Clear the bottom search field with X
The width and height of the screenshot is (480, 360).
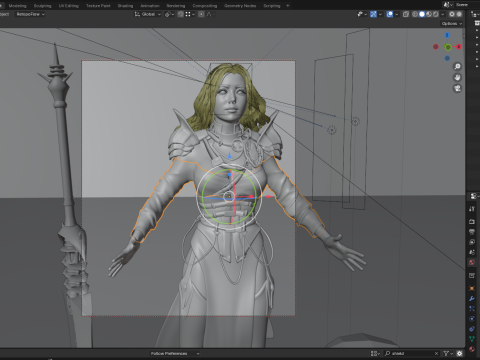436,354
